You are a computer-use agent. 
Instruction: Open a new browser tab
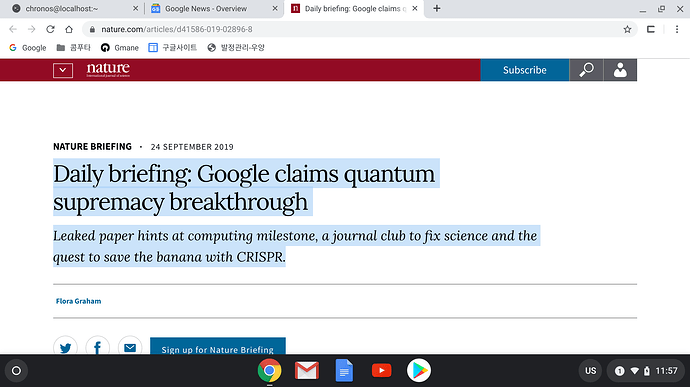[x=437, y=8]
